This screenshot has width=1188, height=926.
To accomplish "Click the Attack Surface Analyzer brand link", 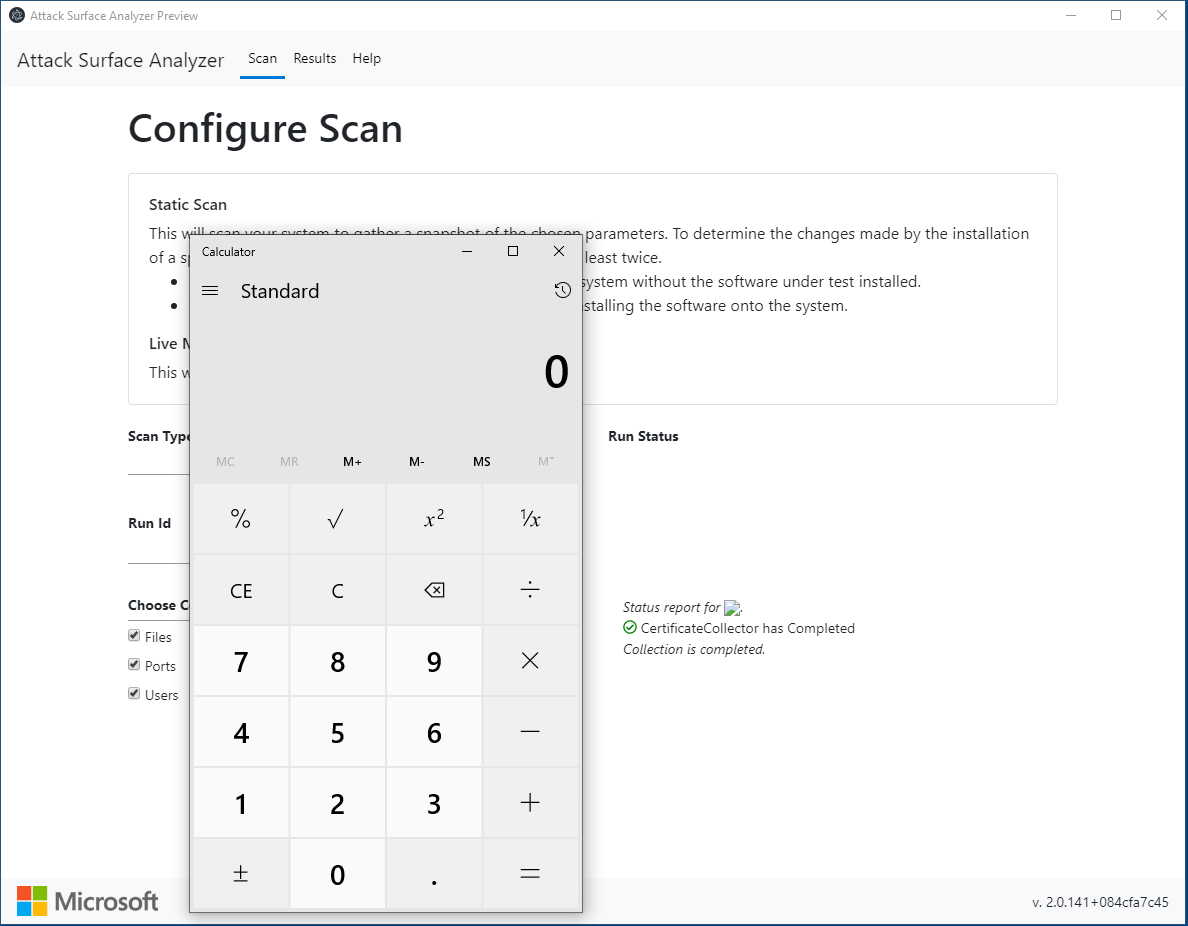I will (120, 61).
